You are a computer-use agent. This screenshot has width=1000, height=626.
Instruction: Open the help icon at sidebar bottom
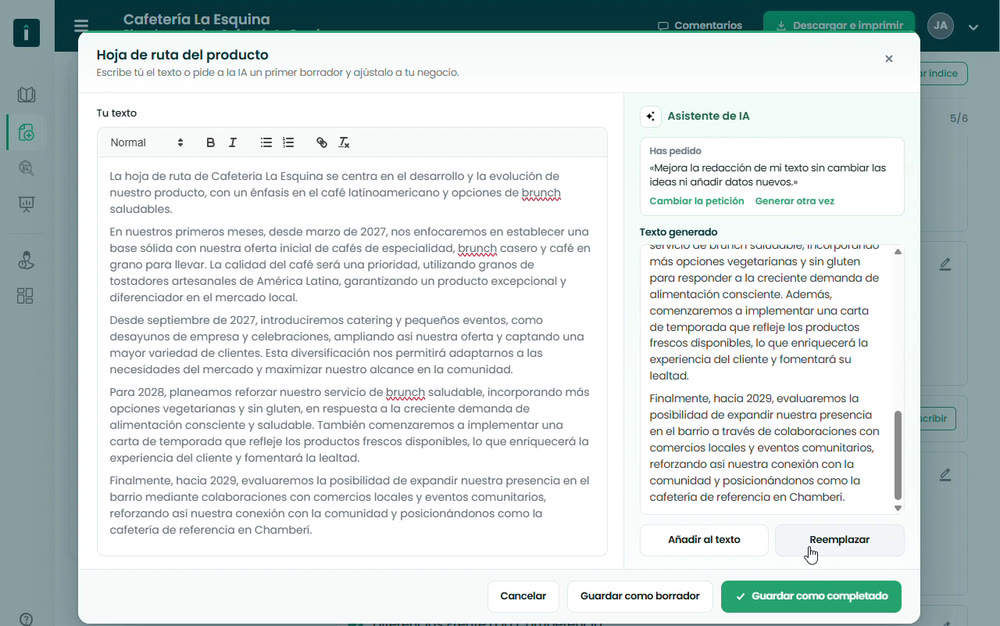click(x=26, y=619)
